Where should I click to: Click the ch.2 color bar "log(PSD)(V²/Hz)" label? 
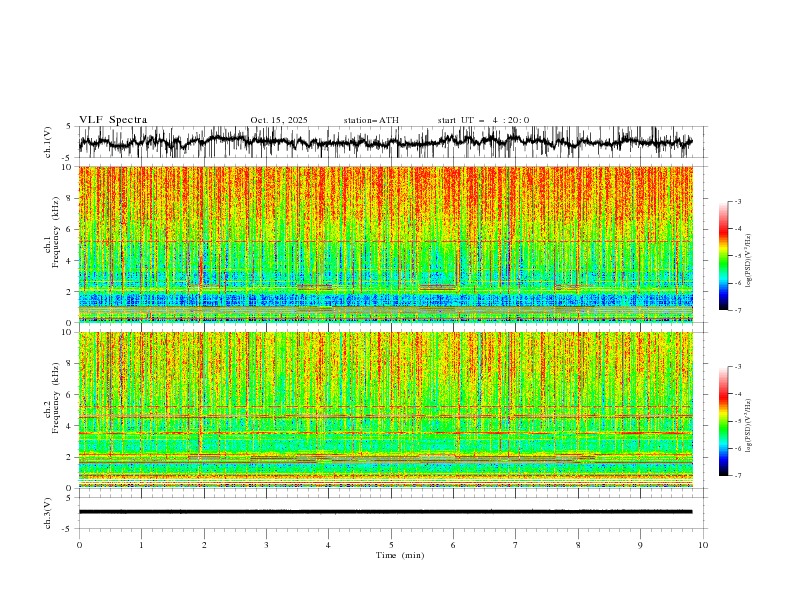(748, 426)
